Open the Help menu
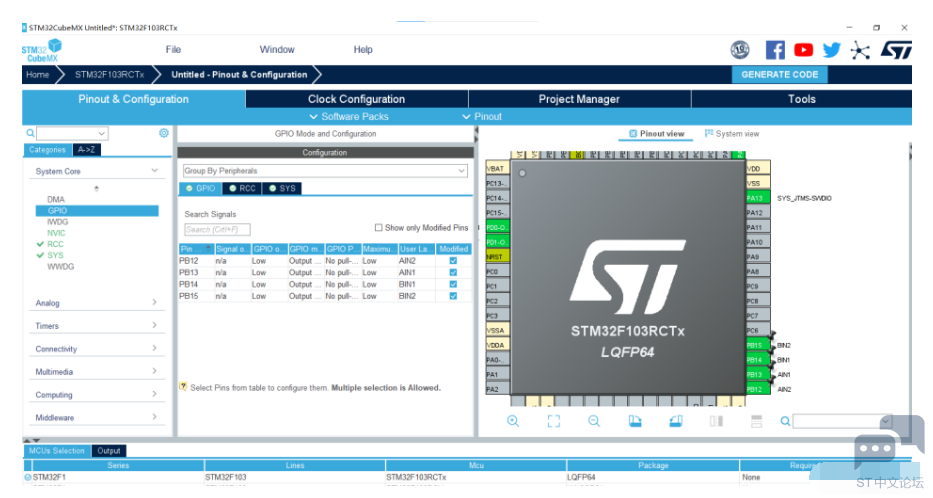 tap(363, 49)
